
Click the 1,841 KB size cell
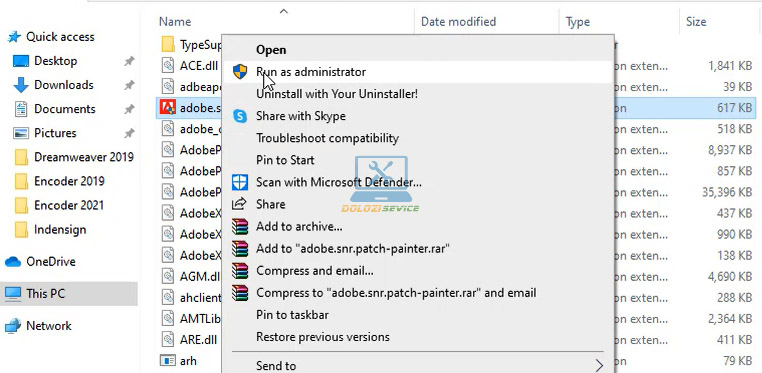[x=730, y=66]
